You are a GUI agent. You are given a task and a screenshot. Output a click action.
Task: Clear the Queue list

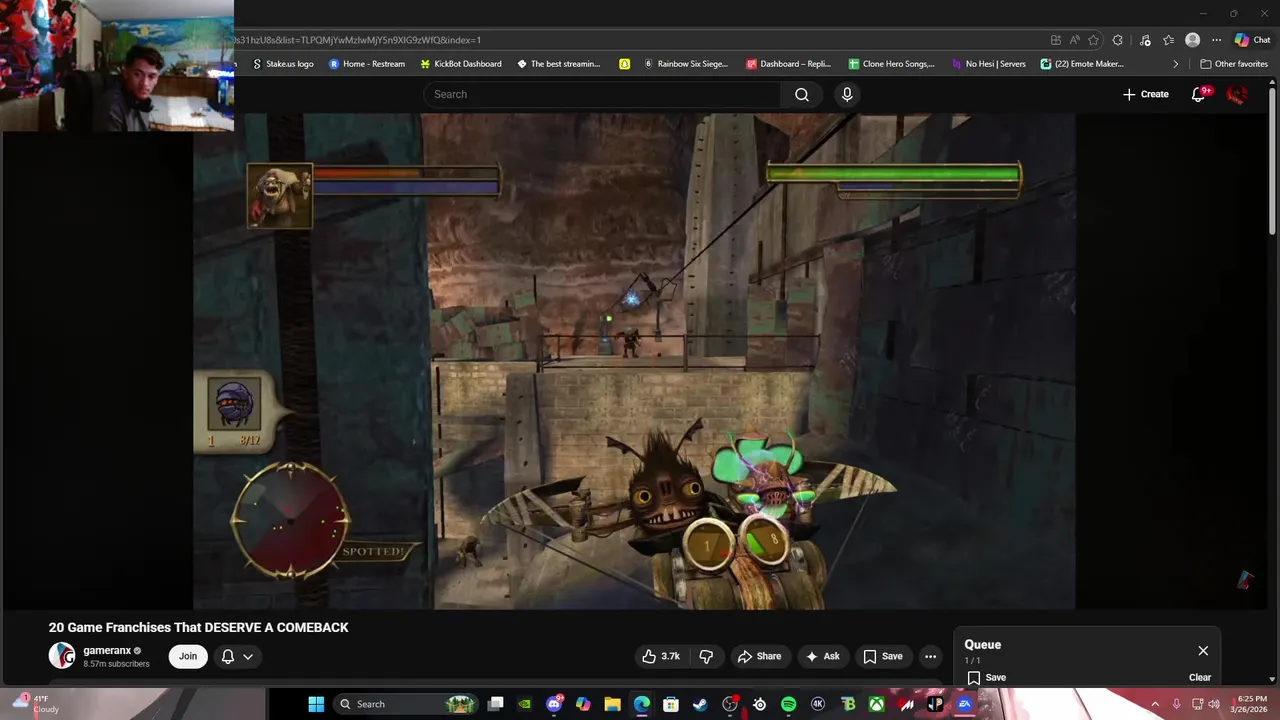(1200, 677)
